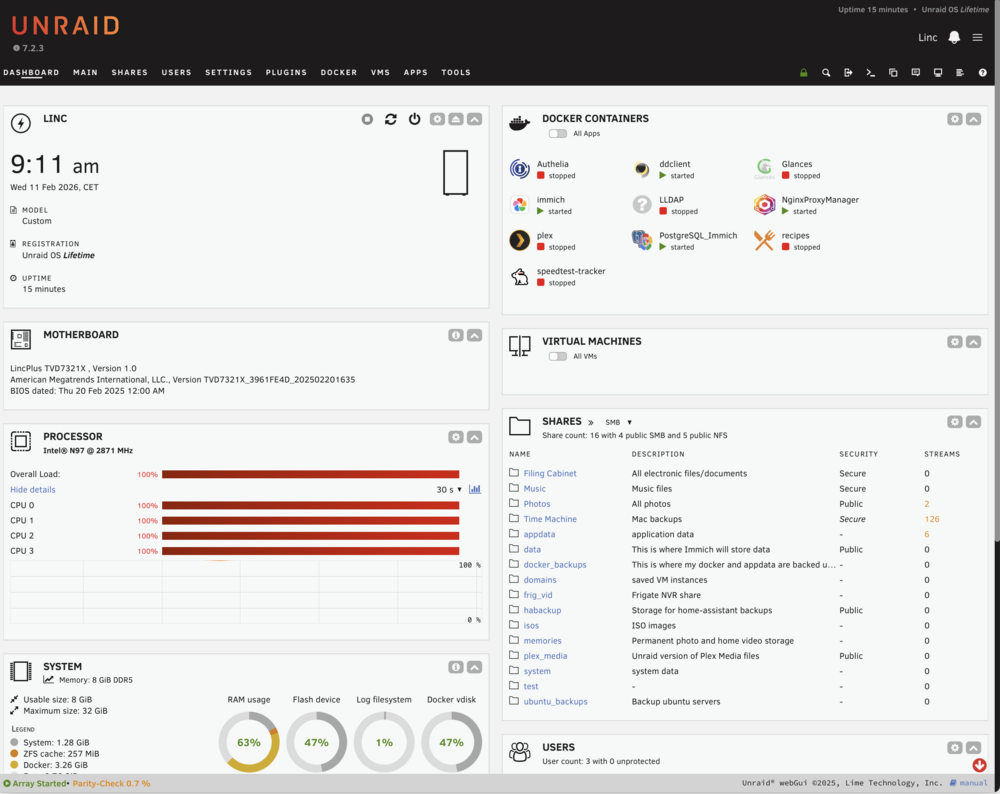Click the LLDAP container icon
The width and height of the screenshot is (1000, 794).
pyautogui.click(x=642, y=205)
